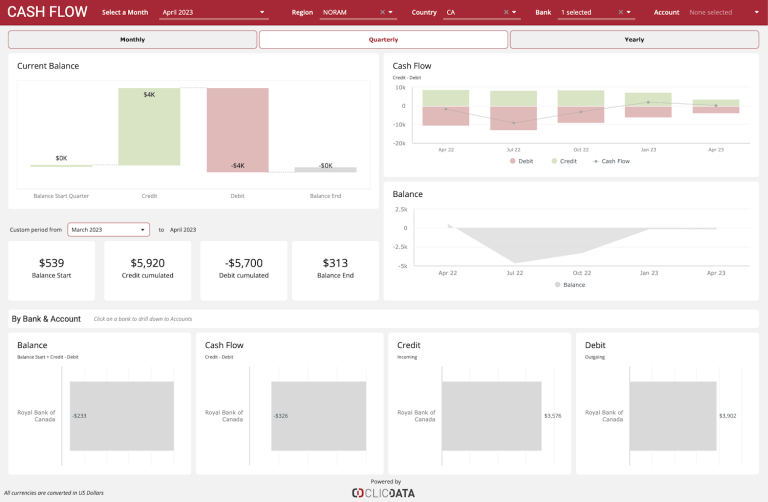Switch to the Yearly tab
Image resolution: width=768 pixels, height=502 pixels.
[634, 40]
